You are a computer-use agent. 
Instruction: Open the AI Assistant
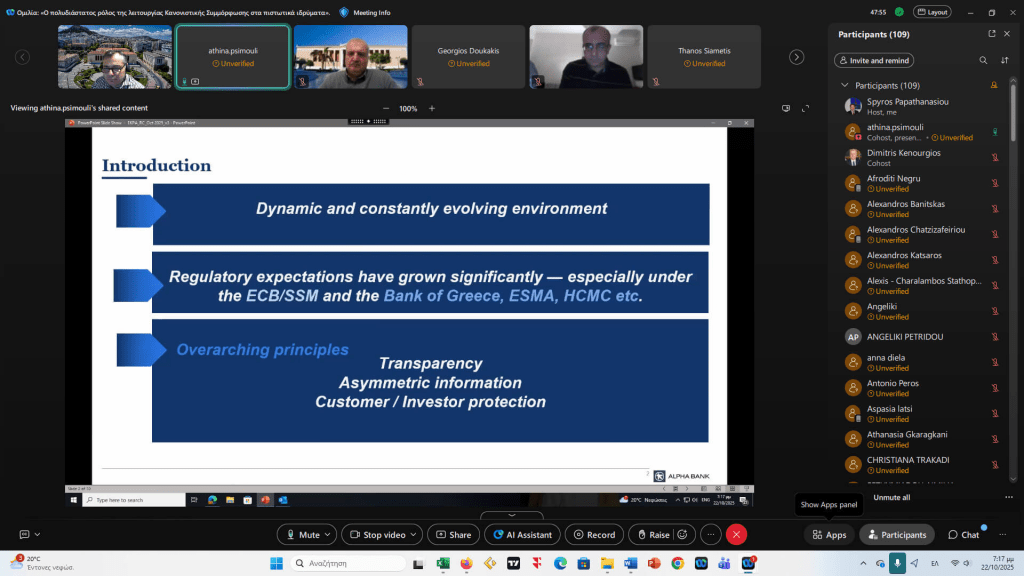522,535
